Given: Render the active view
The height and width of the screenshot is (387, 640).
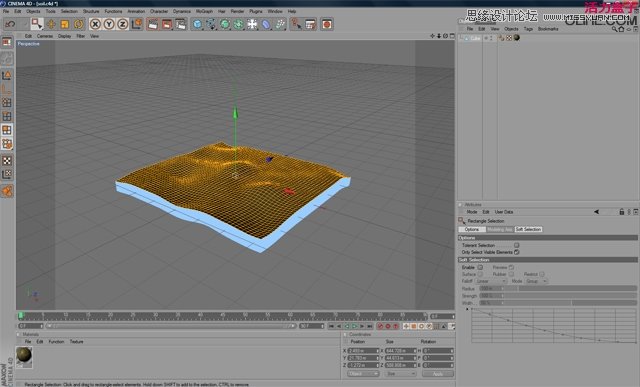Looking at the screenshot, I should (x=153, y=24).
